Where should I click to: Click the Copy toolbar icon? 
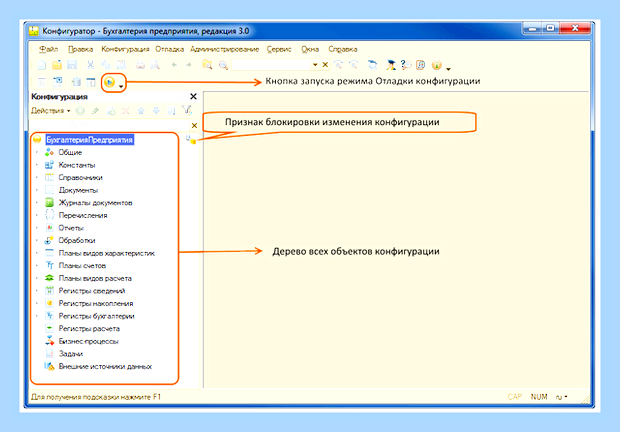pyautogui.click(x=106, y=65)
